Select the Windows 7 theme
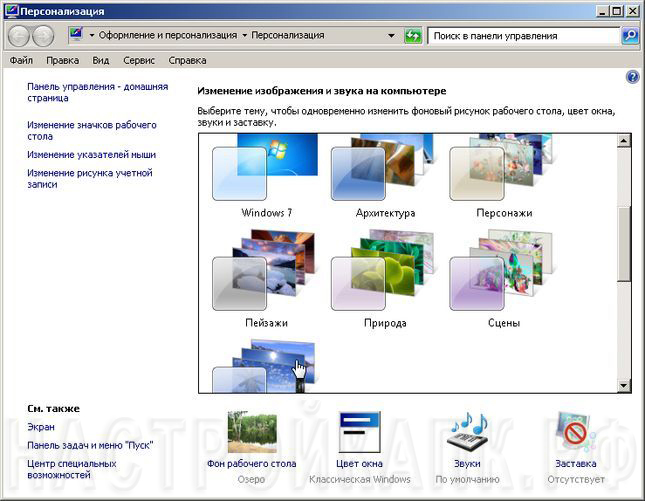645x501 pixels. pos(266,176)
